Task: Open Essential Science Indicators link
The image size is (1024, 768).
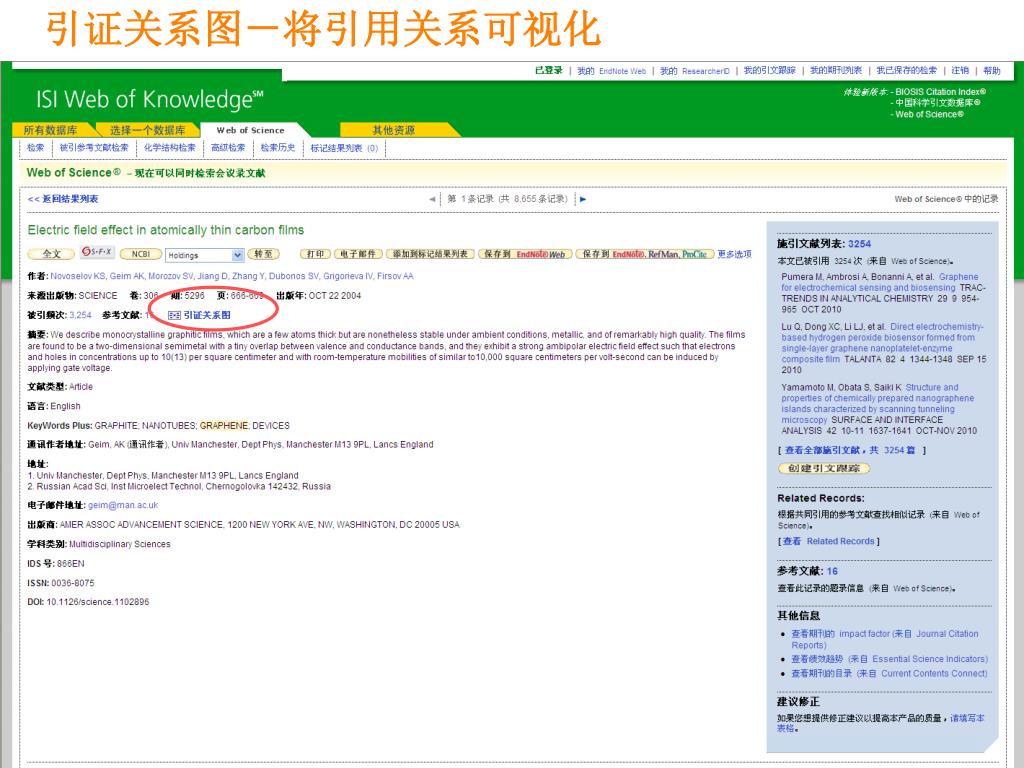Action: (x=889, y=660)
